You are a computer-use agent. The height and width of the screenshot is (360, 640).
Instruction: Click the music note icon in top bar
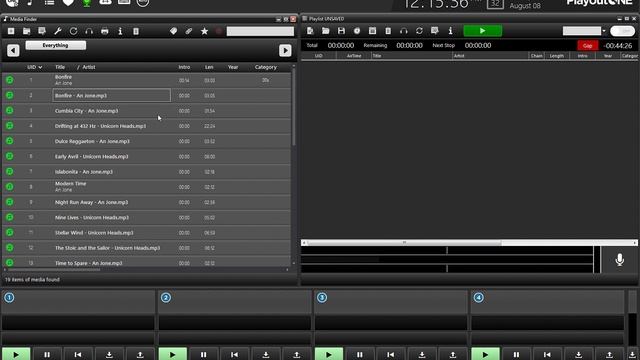point(30,3)
